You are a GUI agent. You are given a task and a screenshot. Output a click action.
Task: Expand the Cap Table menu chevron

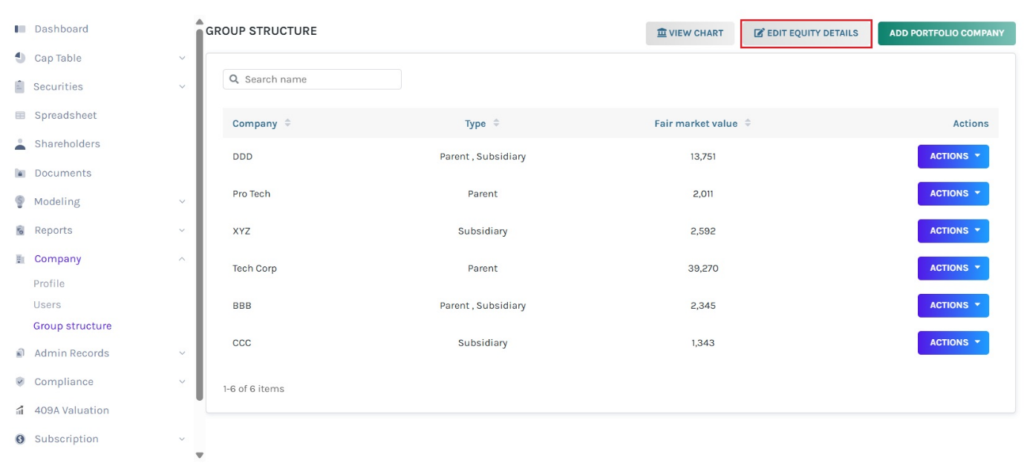182,58
